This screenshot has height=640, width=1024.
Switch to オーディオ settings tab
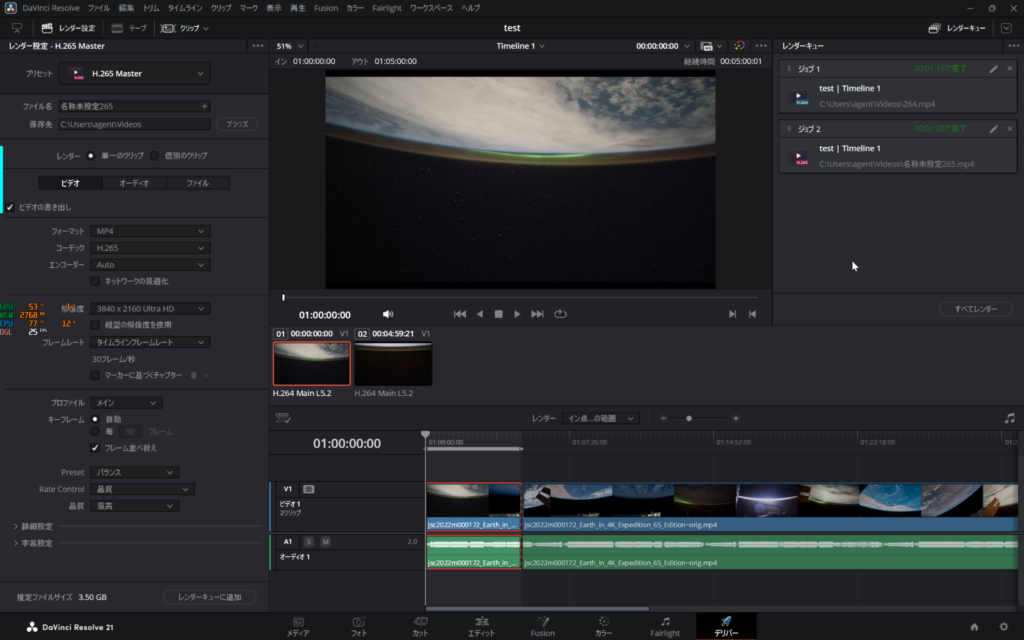(134, 184)
